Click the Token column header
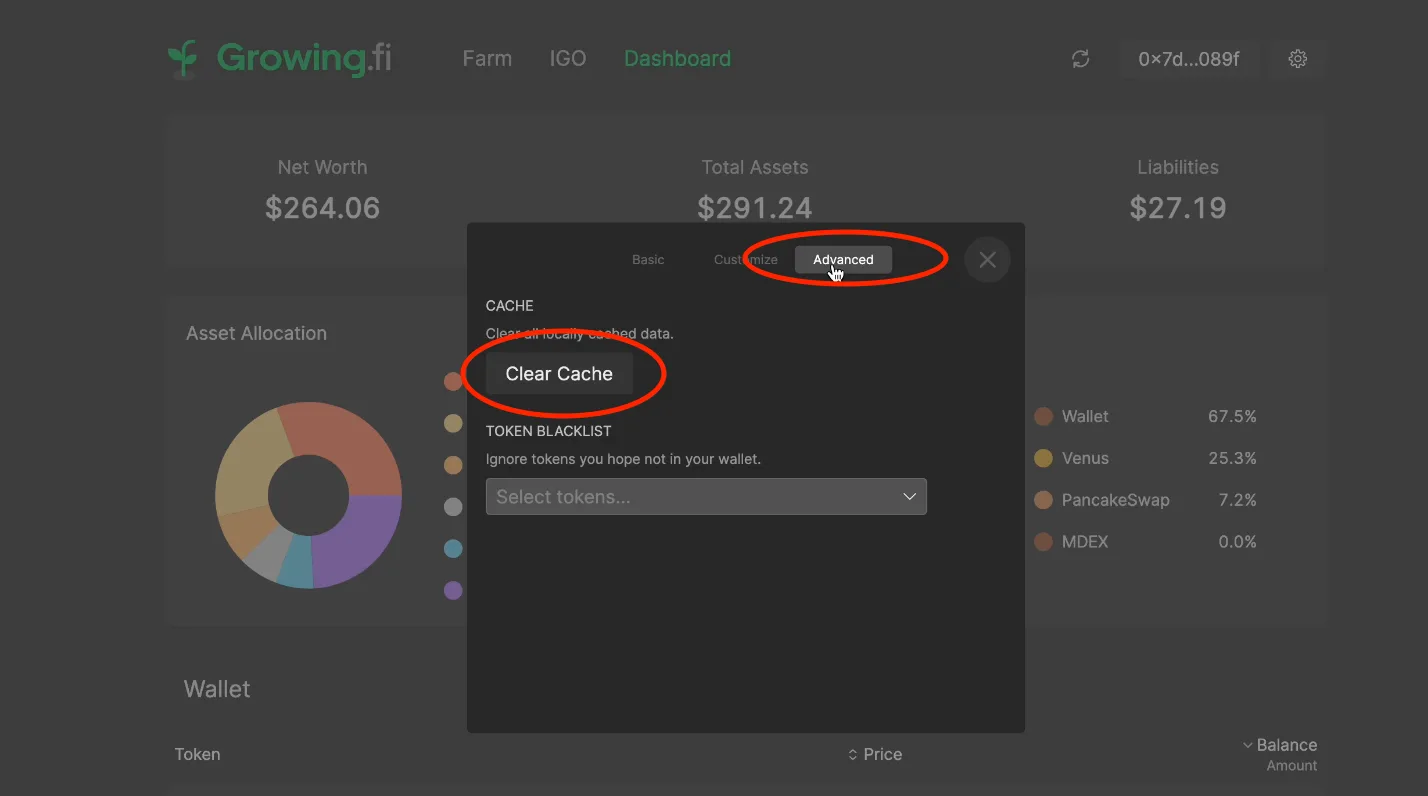 click(x=197, y=755)
